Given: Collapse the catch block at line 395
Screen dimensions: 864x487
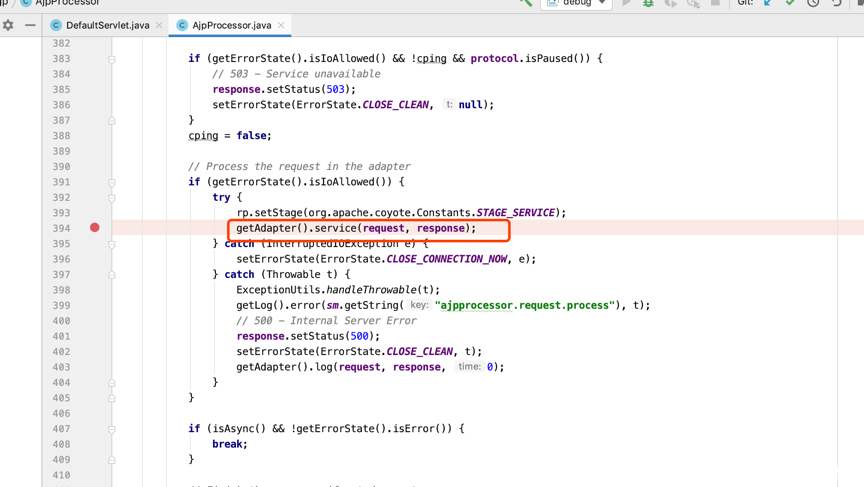Looking at the screenshot, I should (x=112, y=244).
